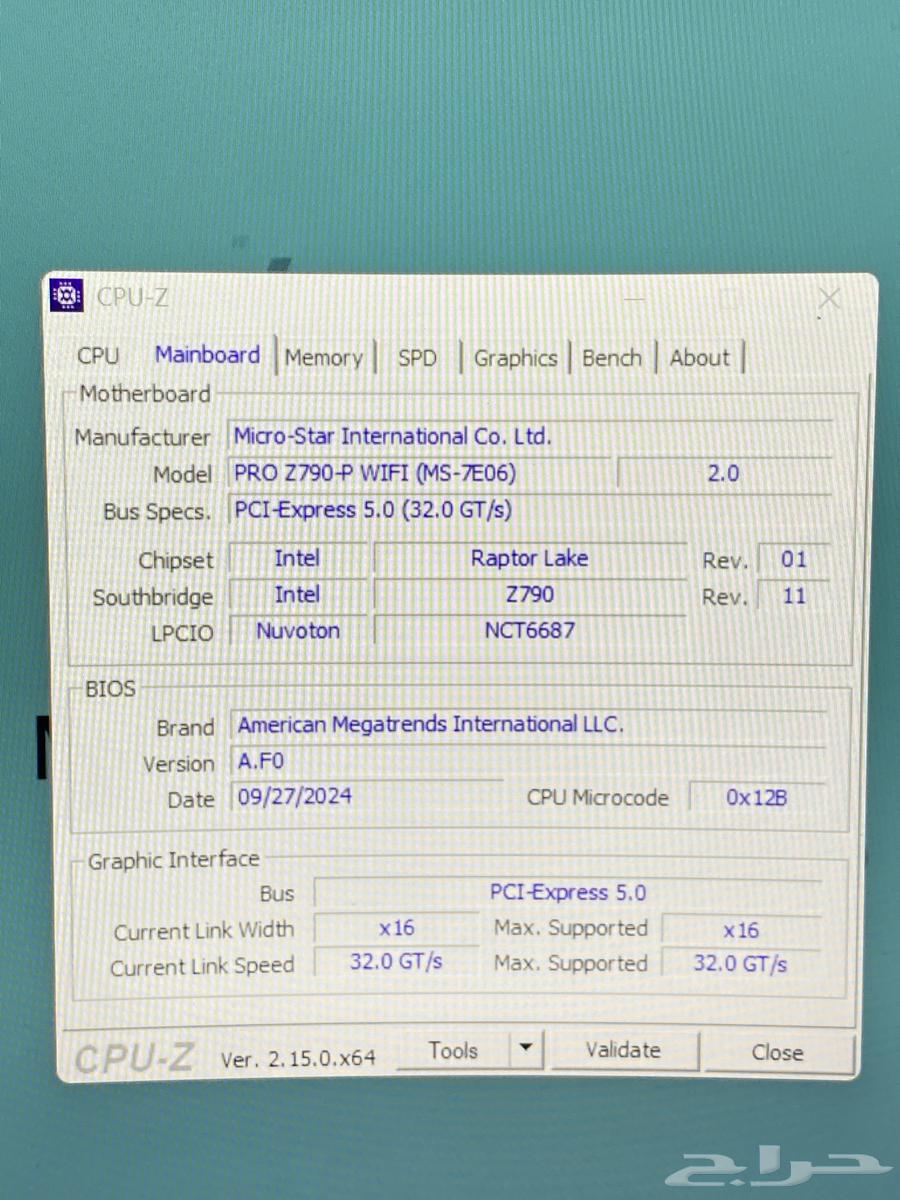The width and height of the screenshot is (900, 1200).
Task: Select the Raptor Lake chipset field
Action: click(530, 559)
